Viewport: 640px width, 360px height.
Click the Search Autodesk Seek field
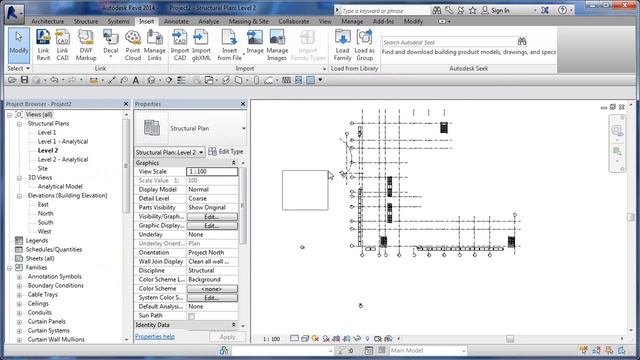coord(449,42)
